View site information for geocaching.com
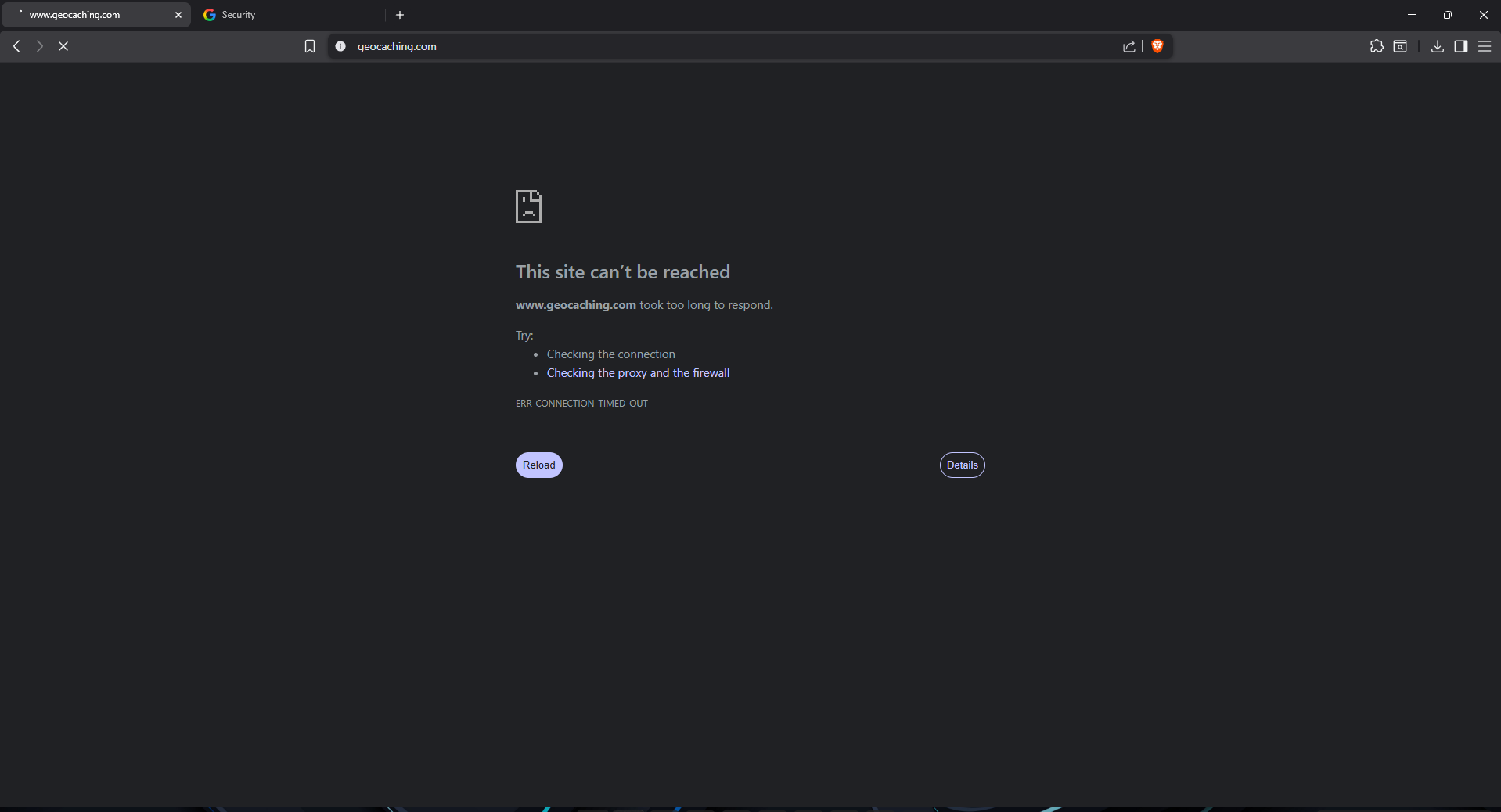 tap(340, 46)
